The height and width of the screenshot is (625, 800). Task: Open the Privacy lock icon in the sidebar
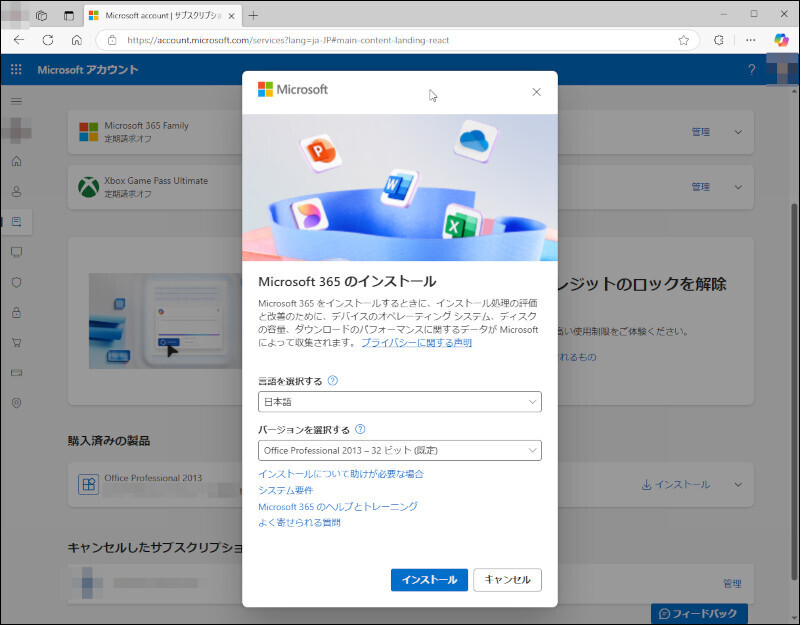[x=16, y=312]
